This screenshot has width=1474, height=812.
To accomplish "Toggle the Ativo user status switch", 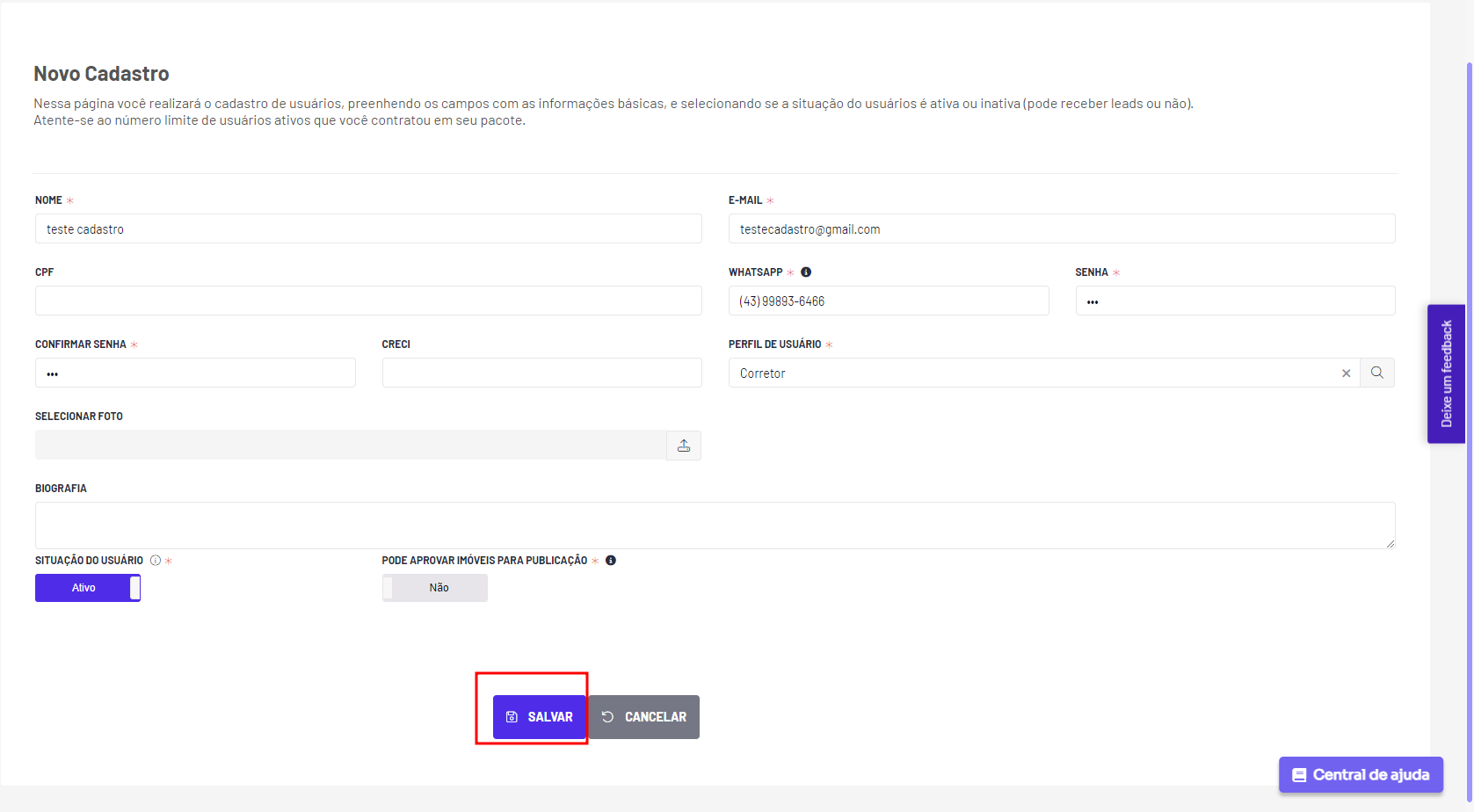I will coord(88,588).
